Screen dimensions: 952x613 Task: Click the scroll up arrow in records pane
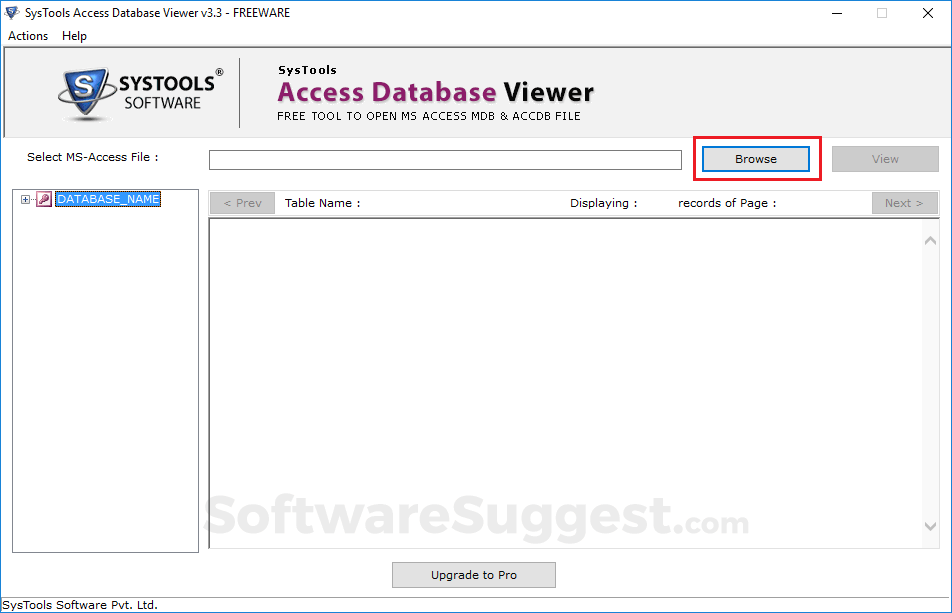pos(930,241)
